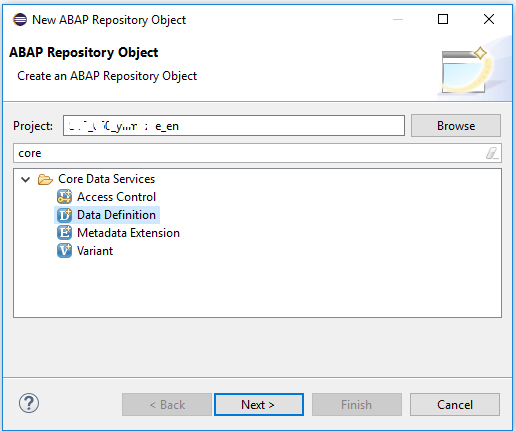
Task: Click the Eclipse icon in title bar
Action: [20, 20]
